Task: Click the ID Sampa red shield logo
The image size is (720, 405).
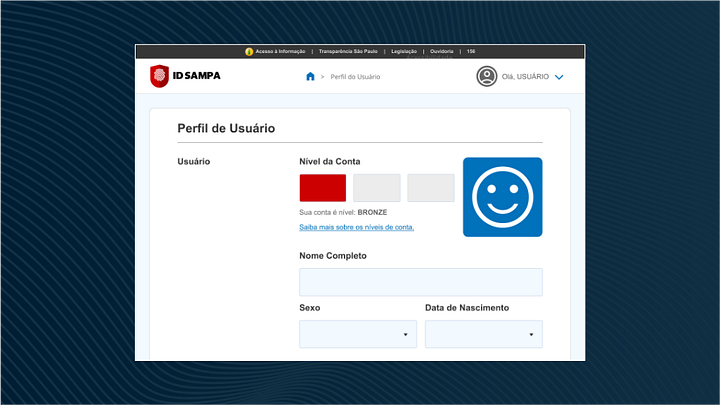Action: click(x=159, y=76)
